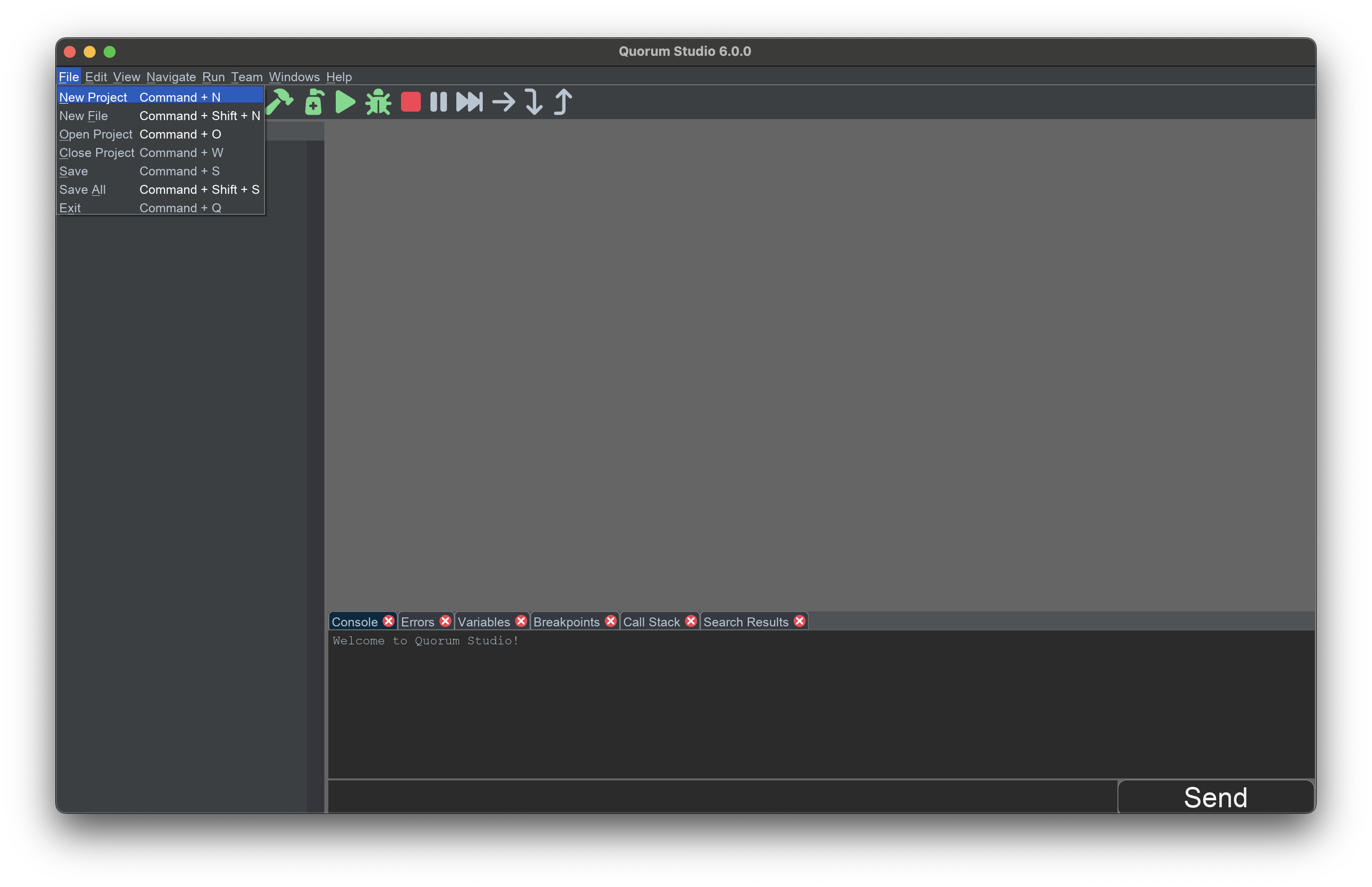1372x887 pixels.
Task: Click the Save menu entry
Action: pyautogui.click(x=160, y=171)
